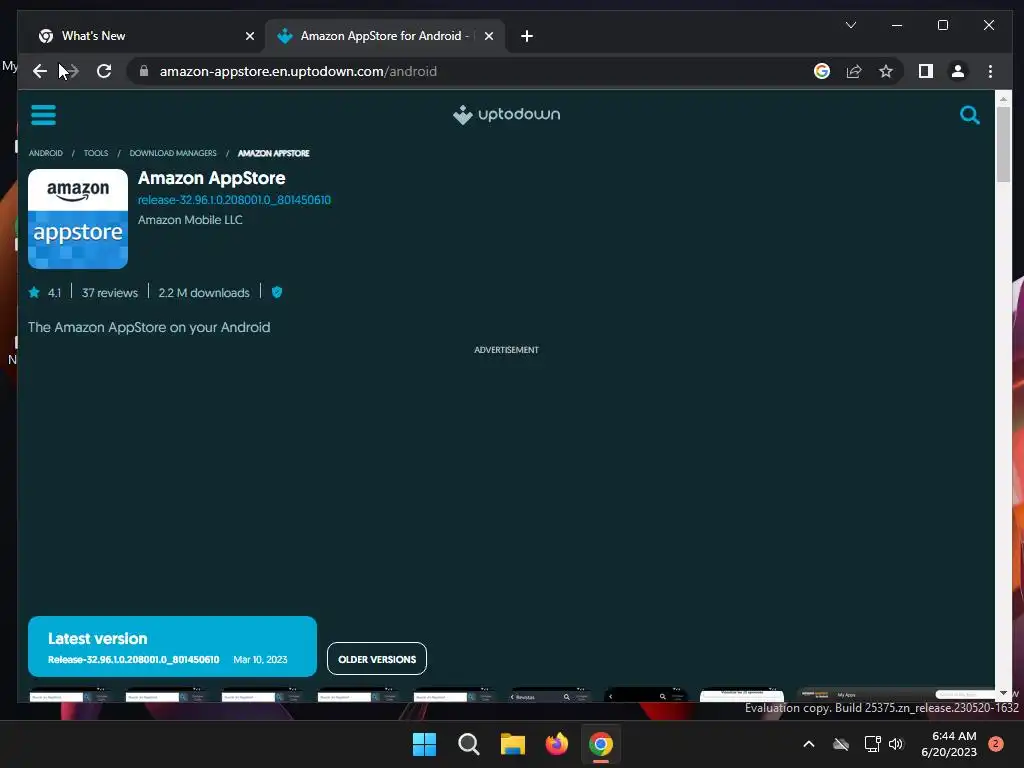The image size is (1024, 768).
Task: Reload the page with refresh icon
Action: (x=104, y=71)
